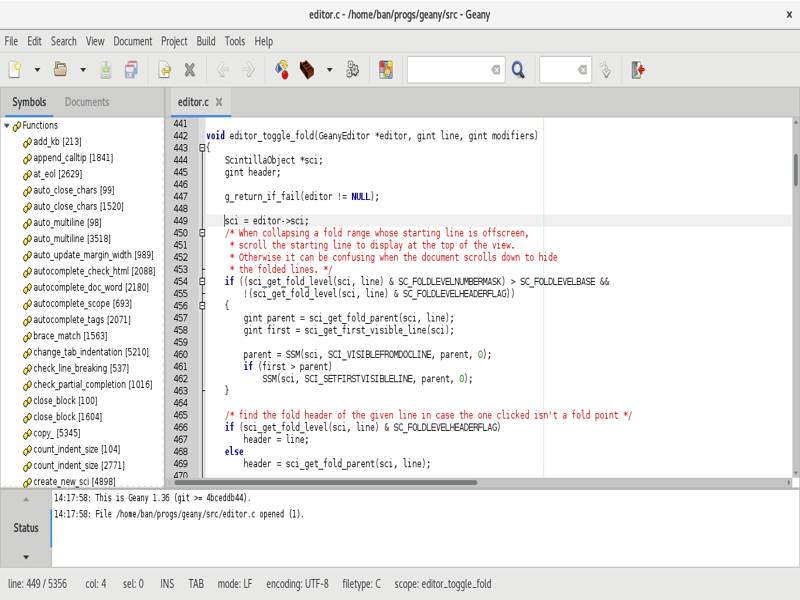
Task: Click the Save current file icon
Action: pyautogui.click(x=107, y=70)
